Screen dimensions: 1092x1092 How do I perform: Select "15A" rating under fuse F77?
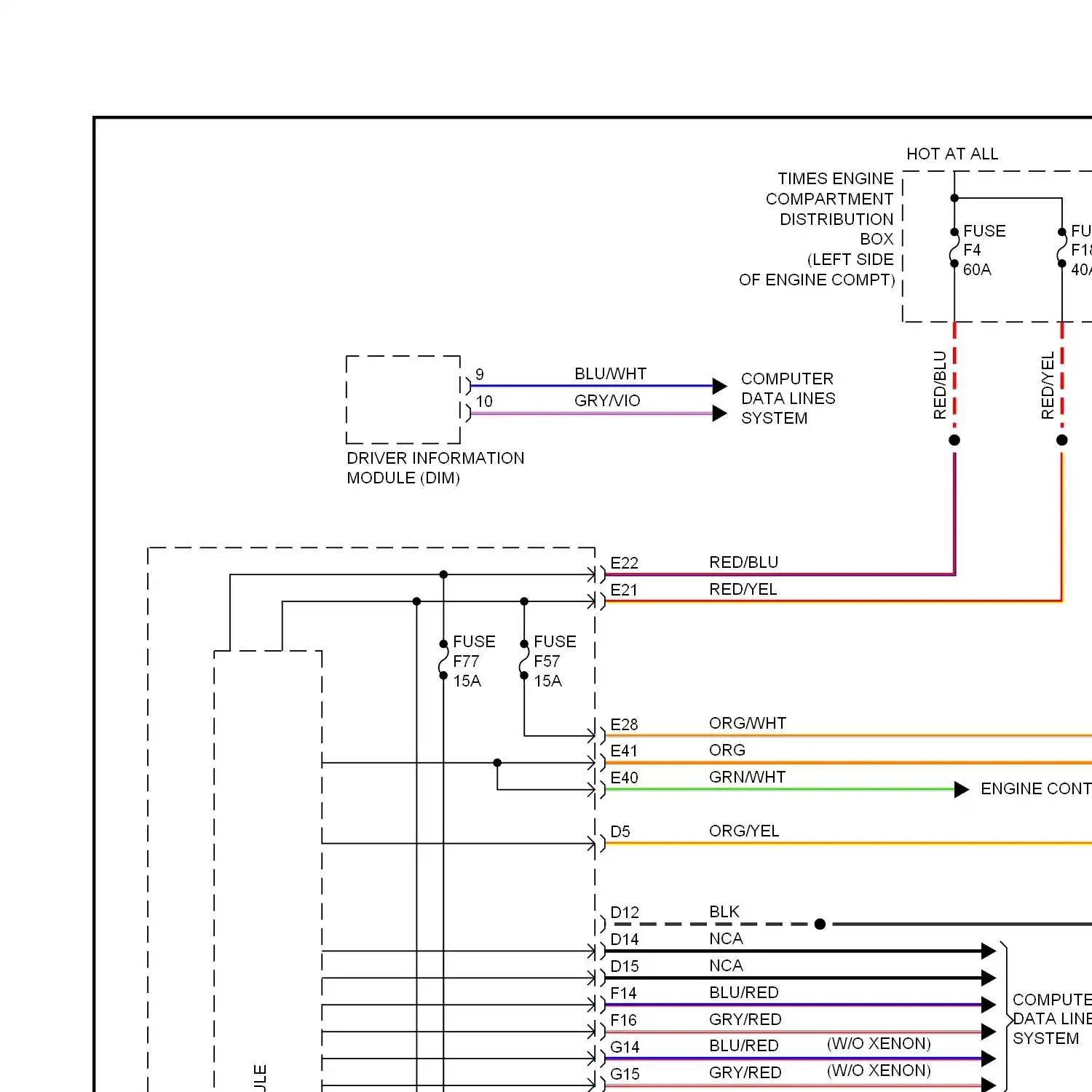click(x=467, y=681)
